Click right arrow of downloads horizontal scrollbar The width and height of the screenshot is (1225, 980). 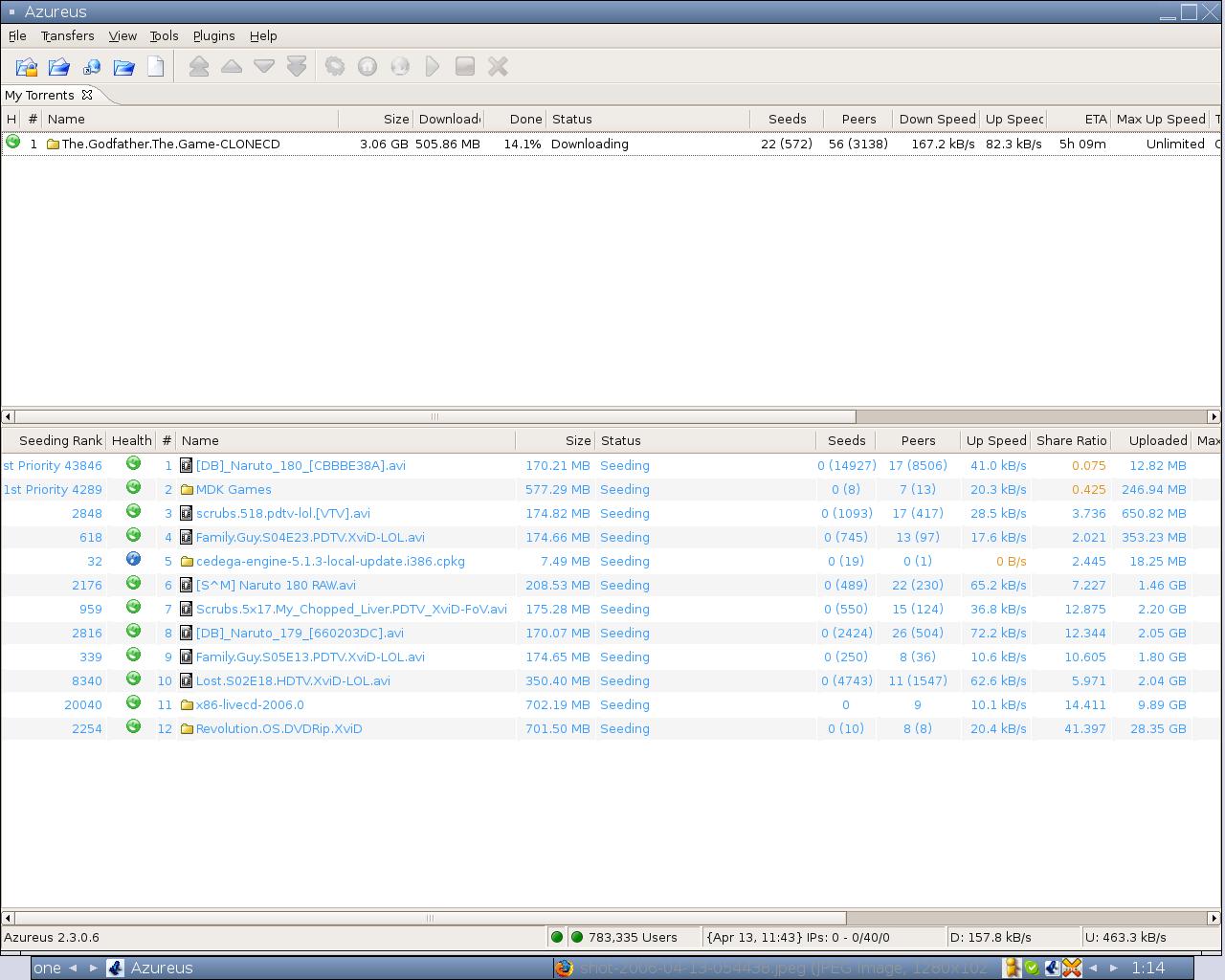pos(1214,416)
